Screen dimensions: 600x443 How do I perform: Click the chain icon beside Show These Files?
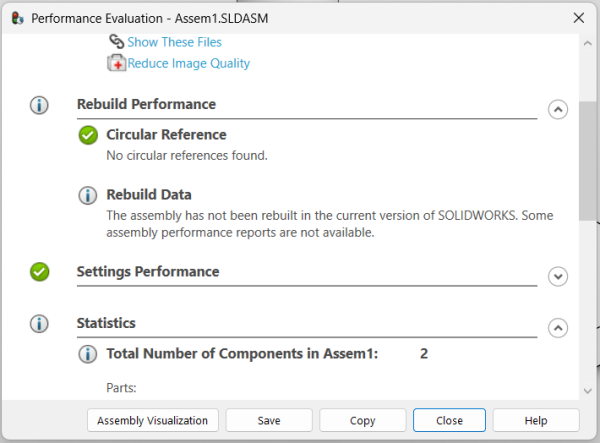pyautogui.click(x=117, y=41)
